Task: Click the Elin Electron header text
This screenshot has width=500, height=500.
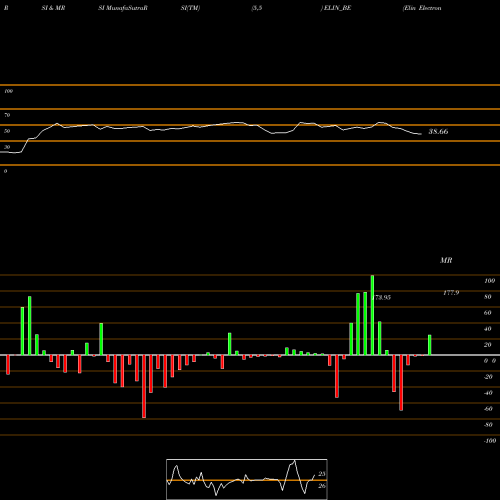Action: coord(422,8)
